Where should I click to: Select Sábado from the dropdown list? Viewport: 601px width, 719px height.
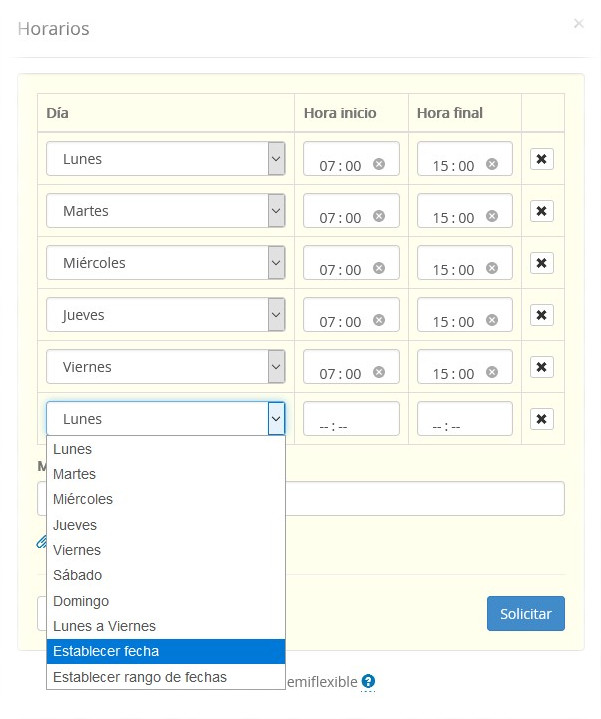78,575
